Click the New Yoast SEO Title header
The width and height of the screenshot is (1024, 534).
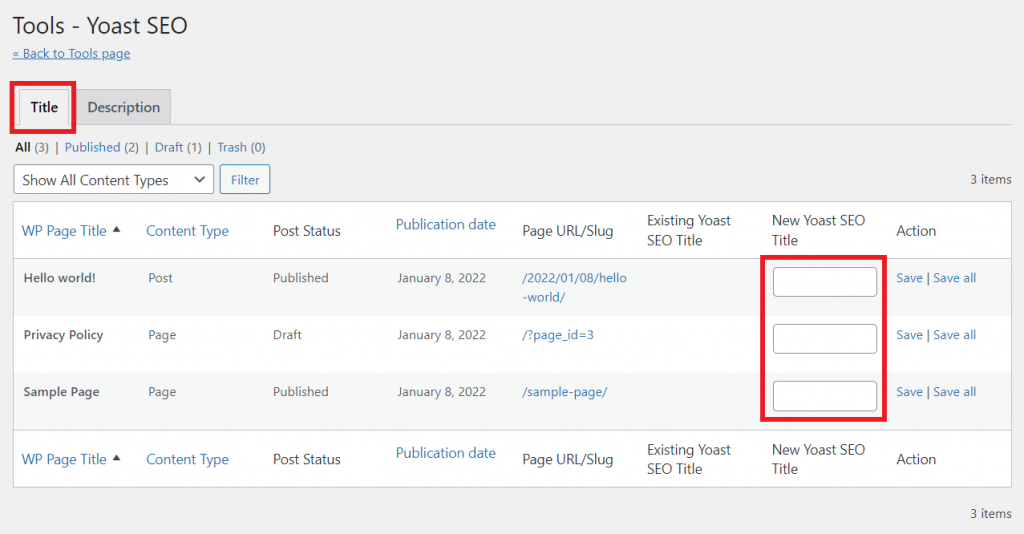pos(818,230)
